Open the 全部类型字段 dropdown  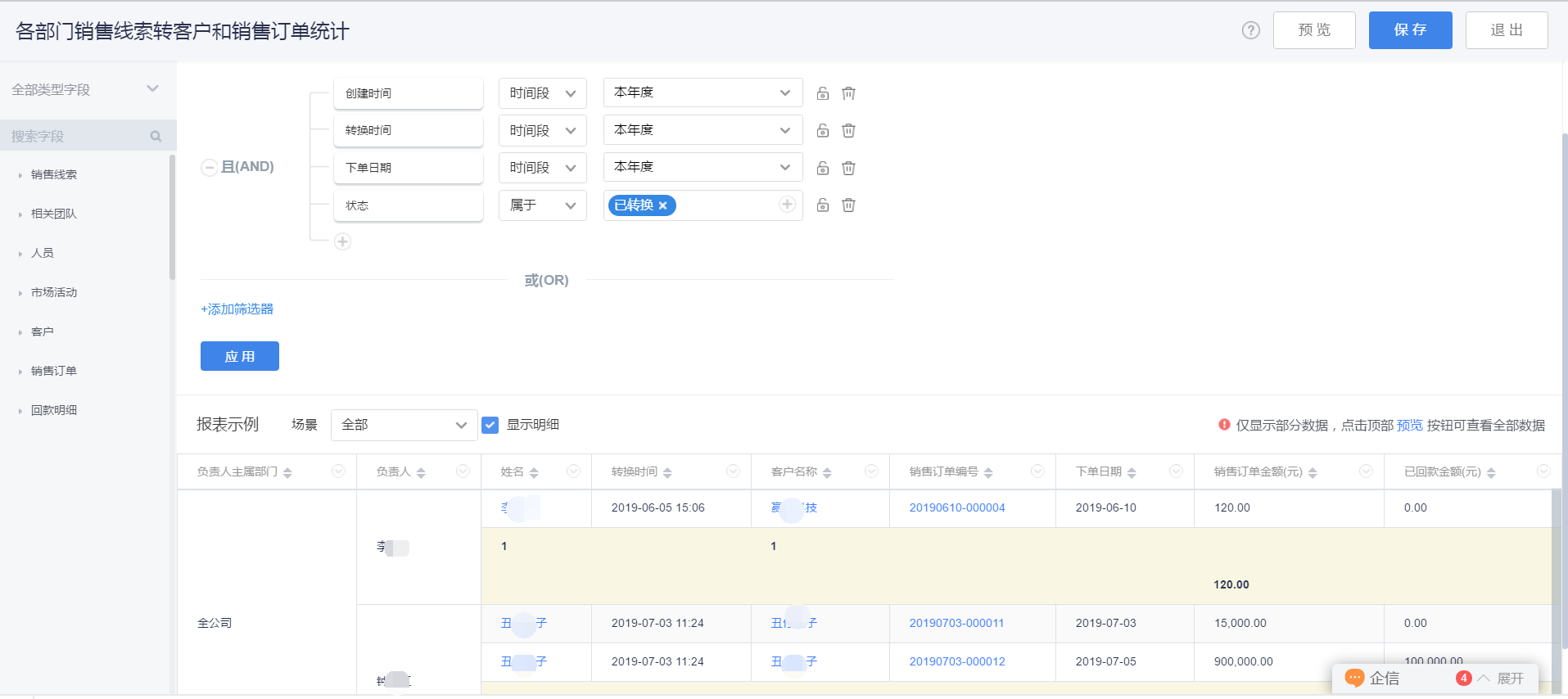85,89
